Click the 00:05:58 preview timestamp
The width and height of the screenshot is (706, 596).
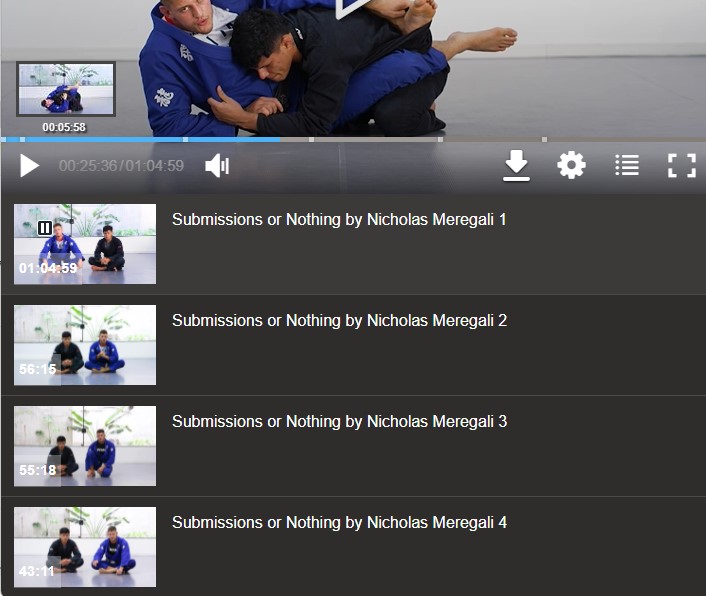coord(64,127)
